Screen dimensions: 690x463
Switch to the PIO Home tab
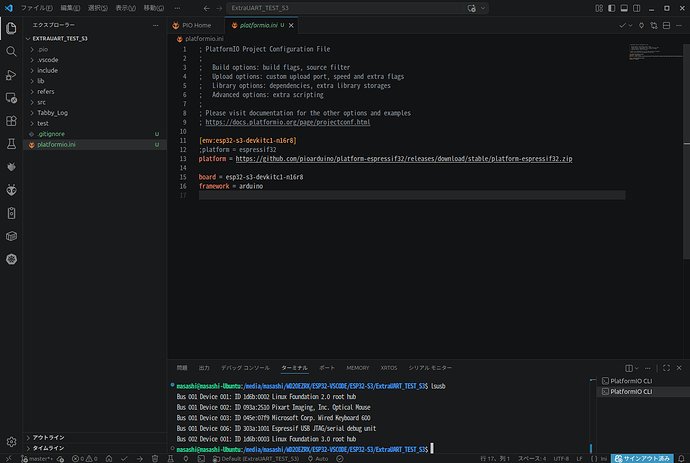click(196, 26)
